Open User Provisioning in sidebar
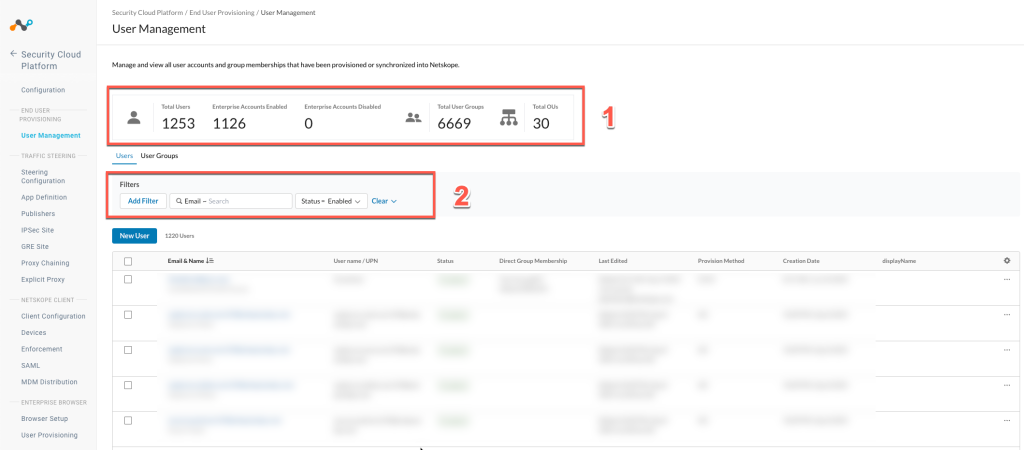The image size is (1024, 450). tap(49, 435)
